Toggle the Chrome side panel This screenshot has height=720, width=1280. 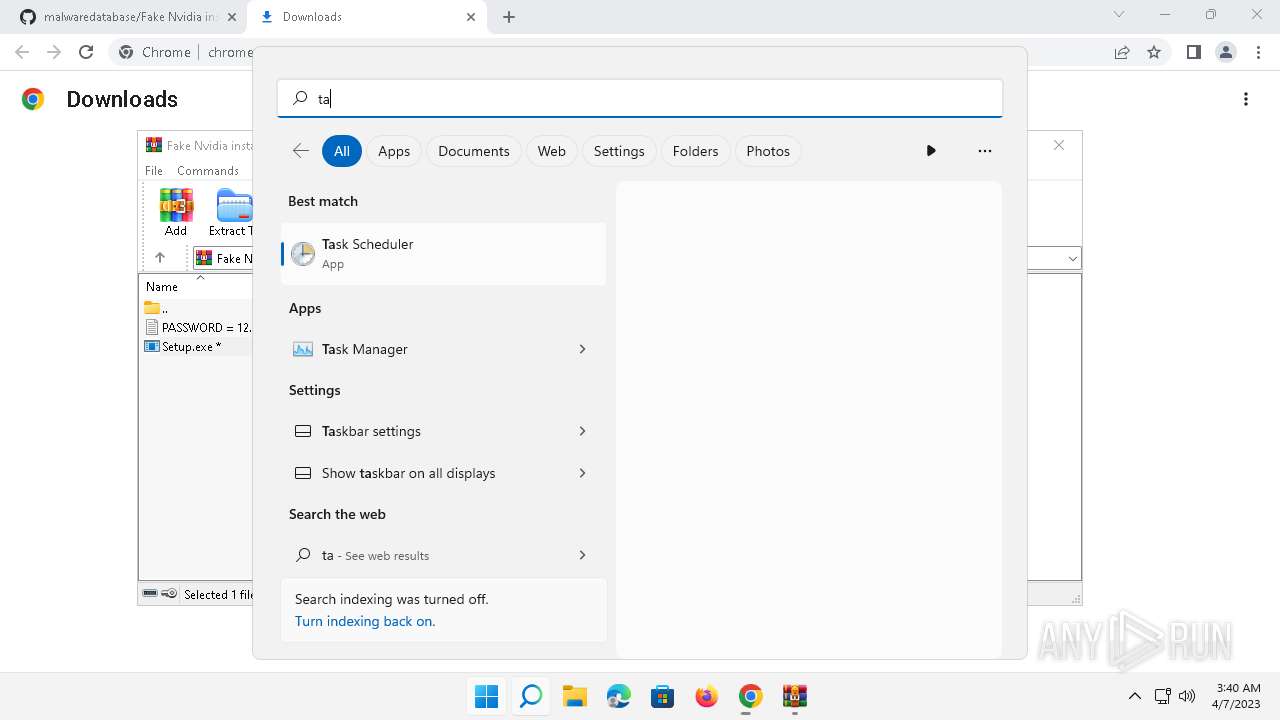tap(1193, 52)
